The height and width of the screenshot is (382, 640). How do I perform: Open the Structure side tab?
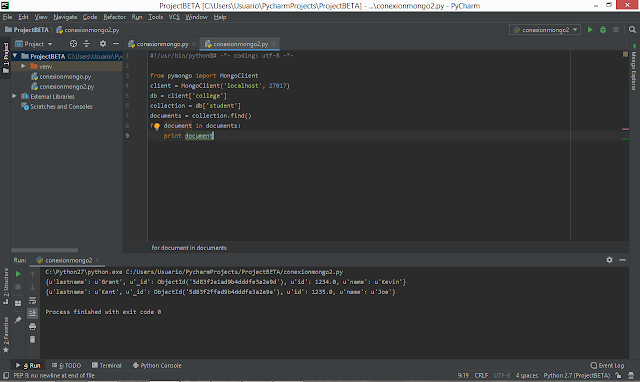pyautogui.click(x=6, y=286)
